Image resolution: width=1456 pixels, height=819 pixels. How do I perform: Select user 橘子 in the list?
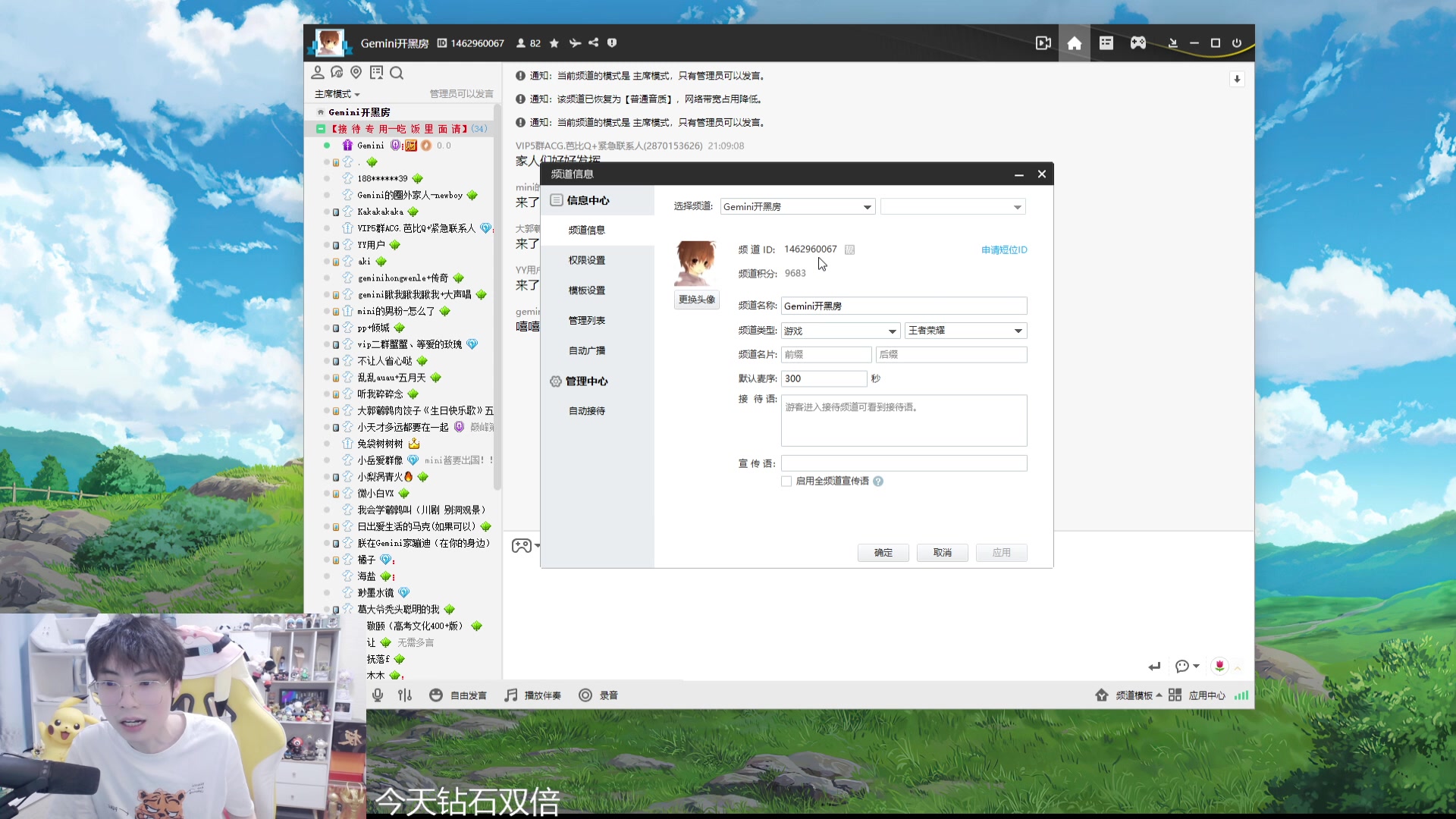coord(366,560)
